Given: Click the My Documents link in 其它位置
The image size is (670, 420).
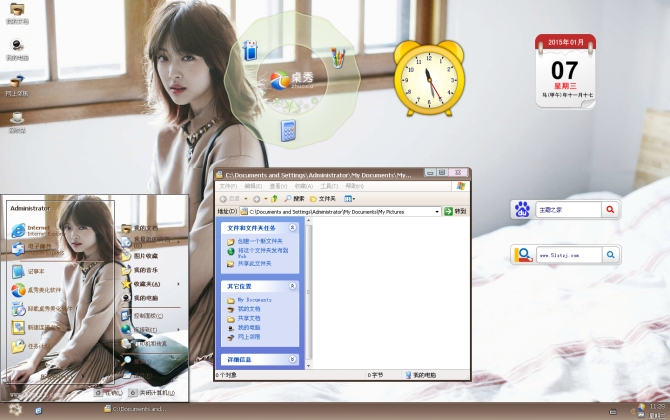Looking at the screenshot, I should click(254, 300).
